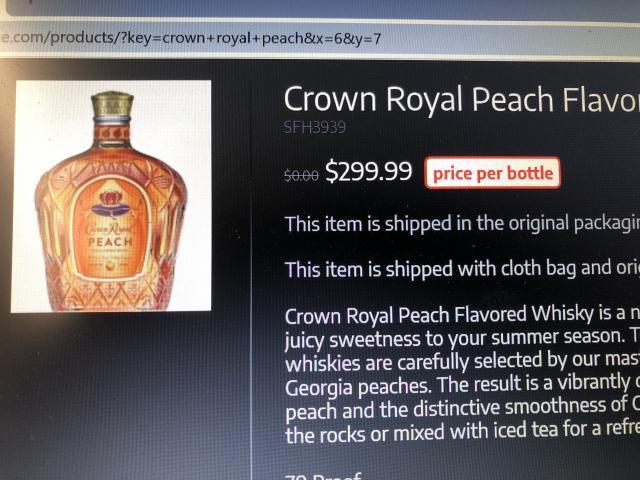Click the red 'price per bottle' badge

492,173
